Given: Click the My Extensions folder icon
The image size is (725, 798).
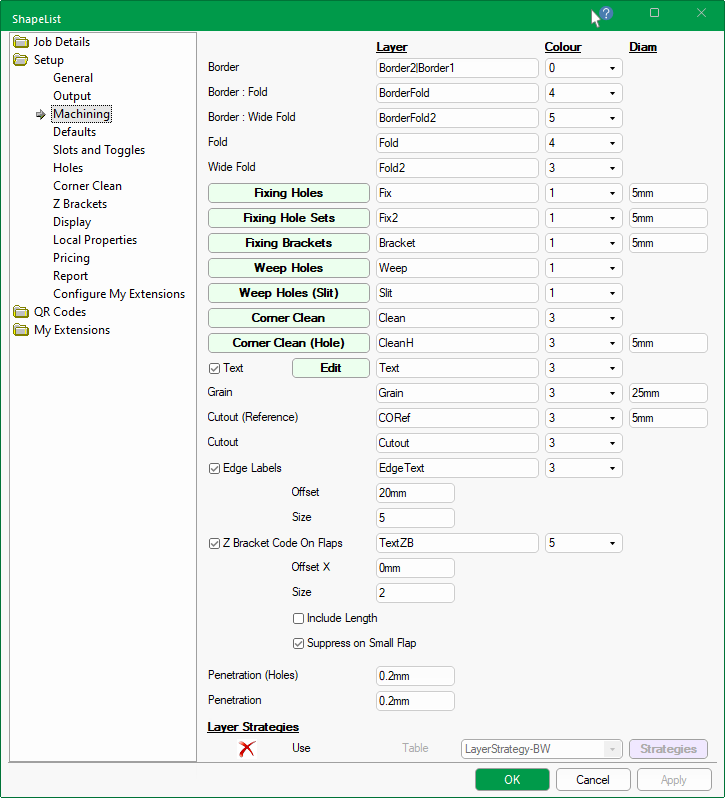Looking at the screenshot, I should pyautogui.click(x=21, y=330).
